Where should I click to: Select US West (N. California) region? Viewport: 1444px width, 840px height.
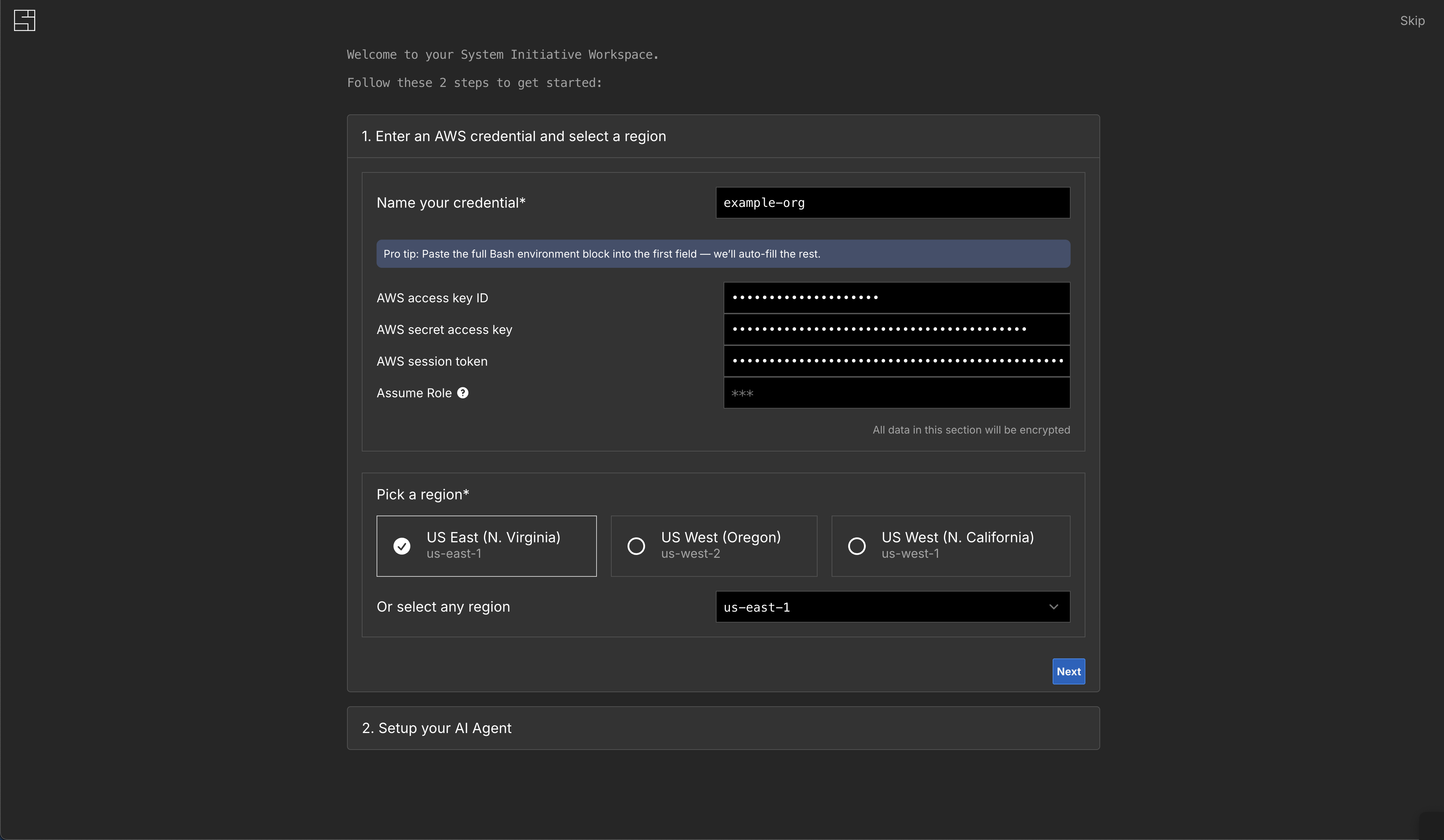950,546
